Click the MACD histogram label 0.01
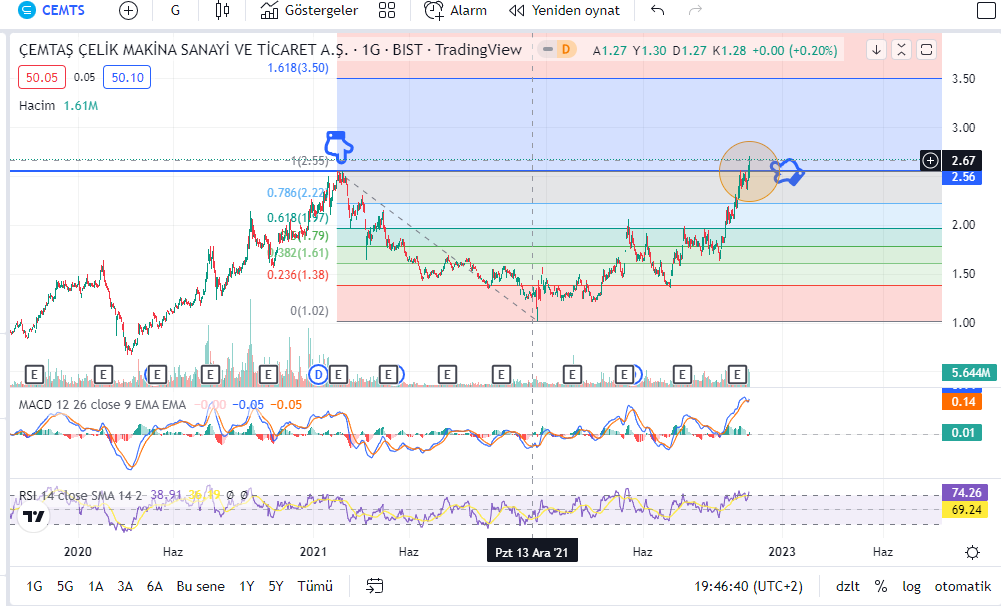1001x606 pixels. (x=963, y=432)
